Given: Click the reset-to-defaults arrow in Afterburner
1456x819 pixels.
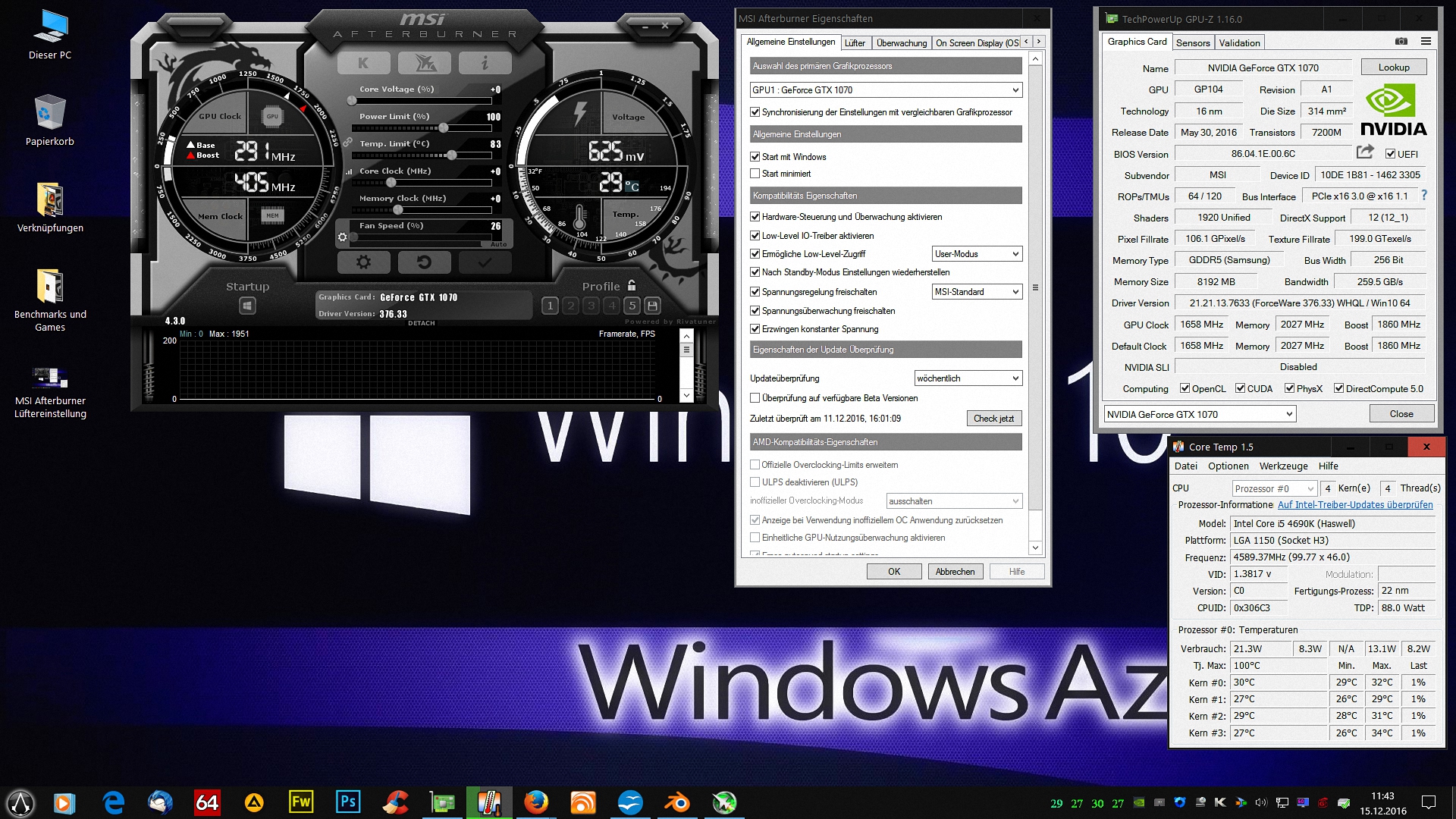Looking at the screenshot, I should point(424,262).
